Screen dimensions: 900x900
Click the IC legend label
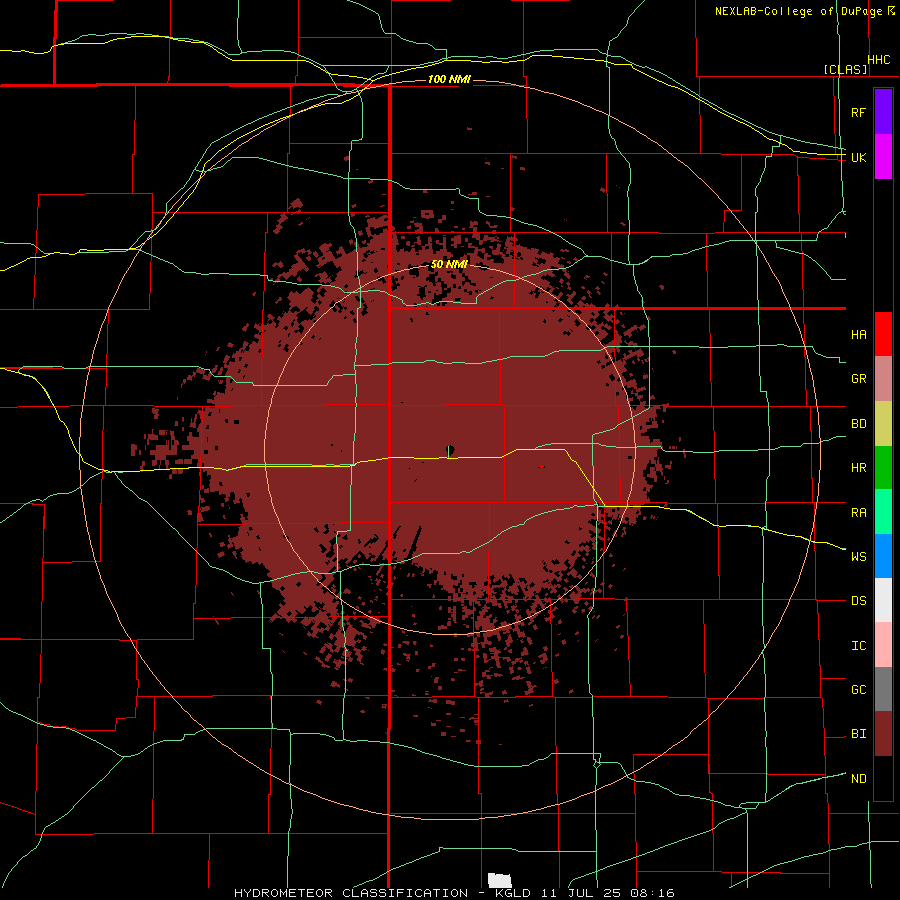858,646
